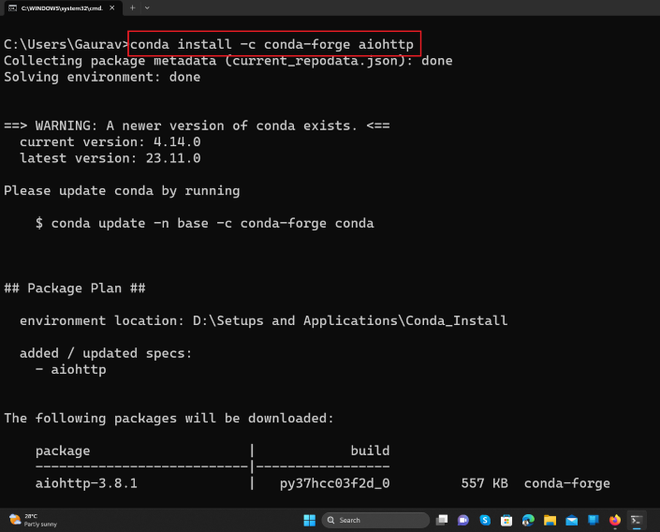Click the '557 KB' size value
Screen dimensions: 660x532
click(x=484, y=483)
